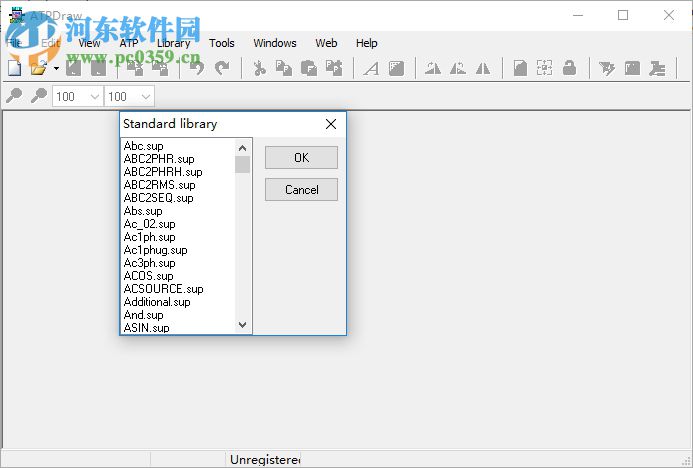
Task: Choose ABC2SEQ.sup from the library
Action: click(159, 198)
